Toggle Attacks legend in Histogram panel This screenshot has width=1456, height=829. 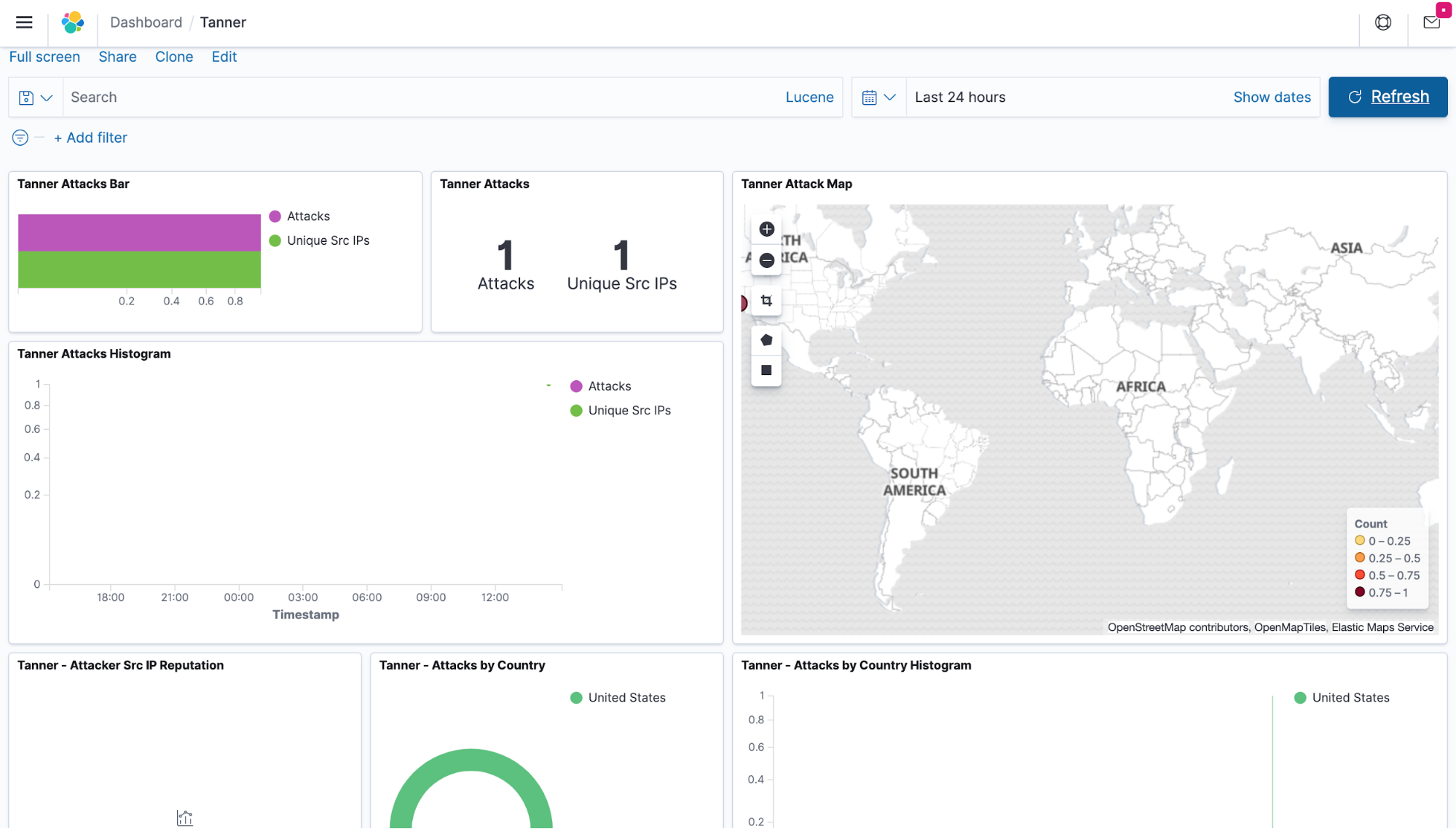coord(601,387)
